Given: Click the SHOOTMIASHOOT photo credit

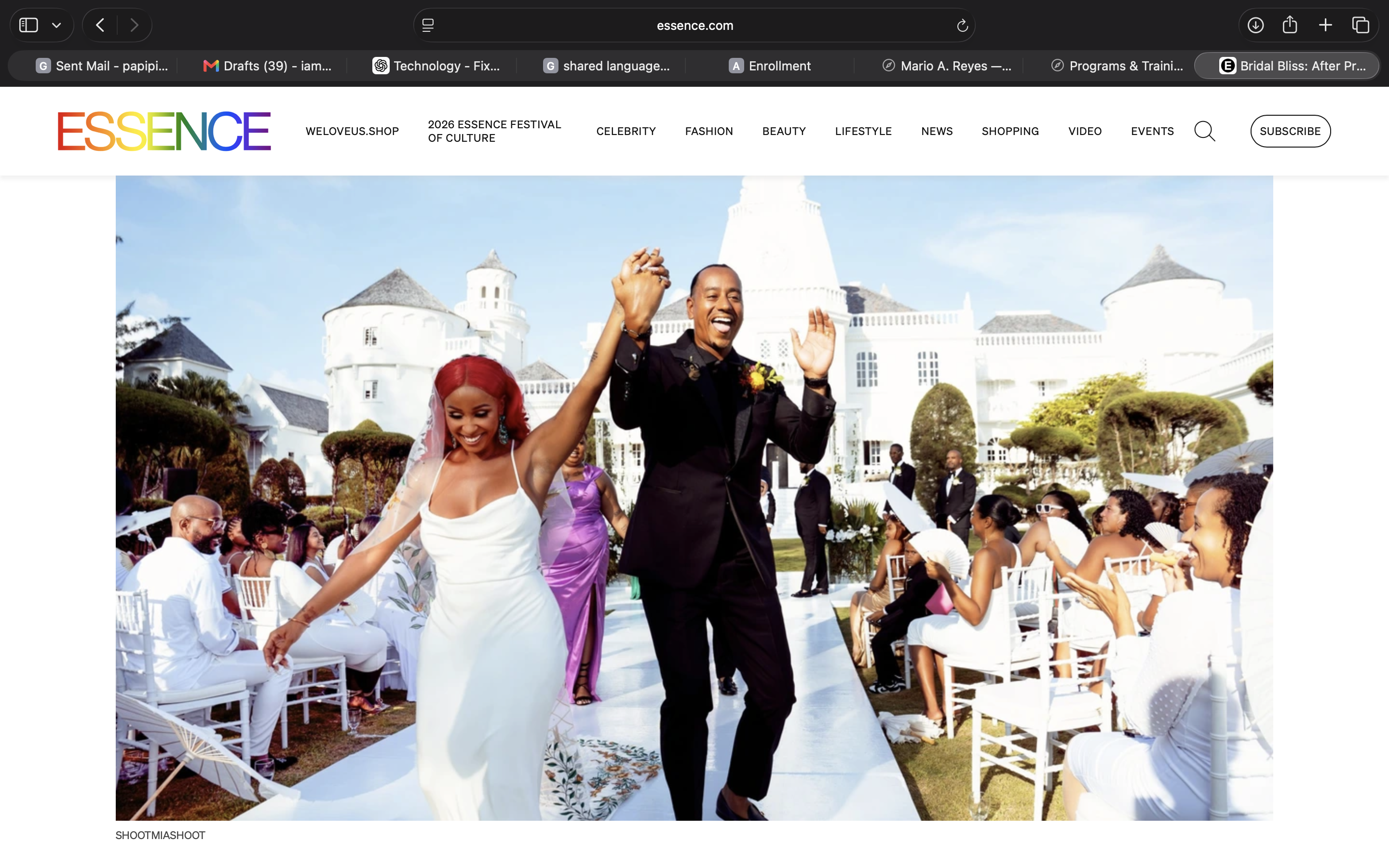Looking at the screenshot, I should tap(160, 836).
